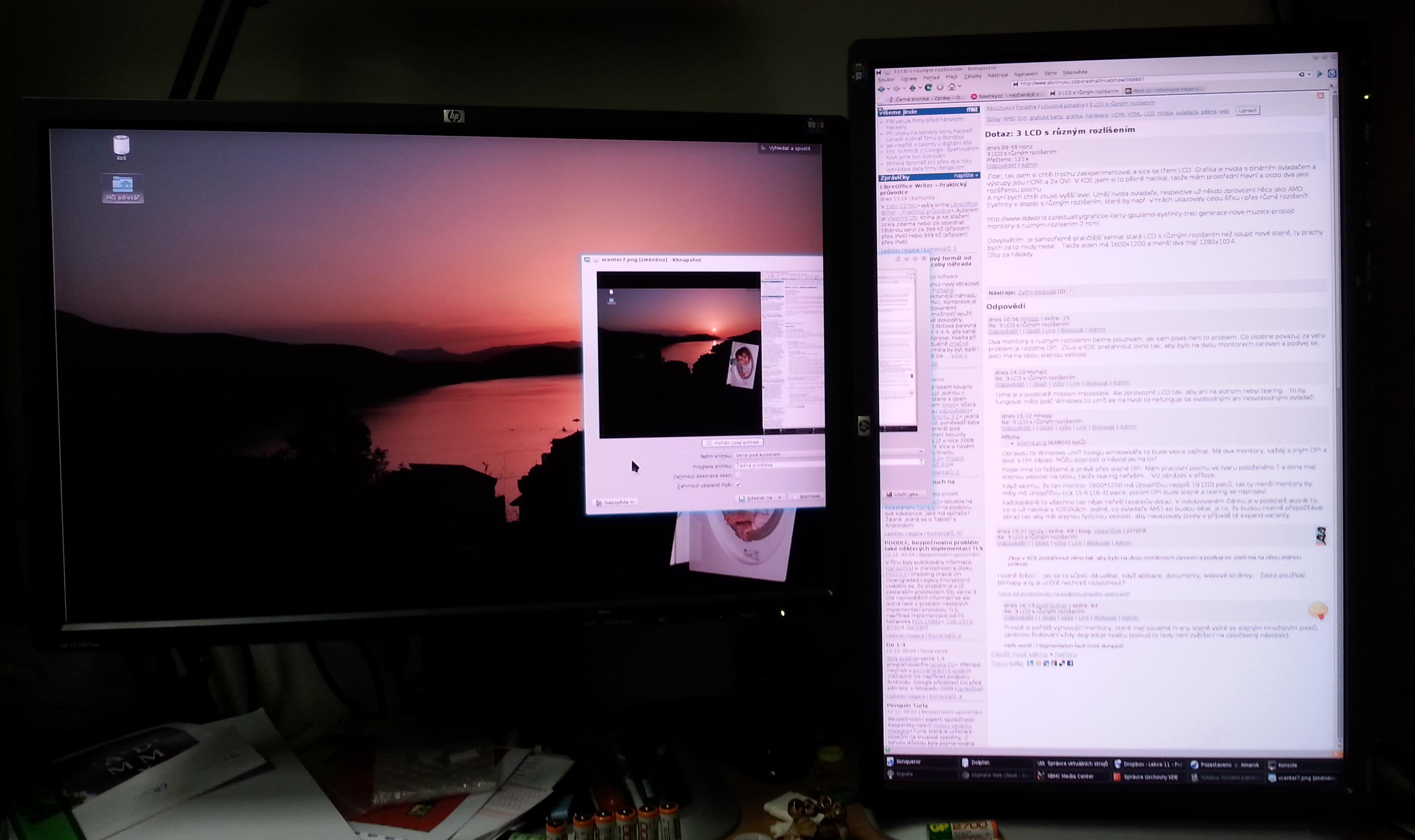This screenshot has width=1415, height=840.
Task: Click the Linuxová poradna breadcrumb link
Action: pyautogui.click(x=1063, y=105)
